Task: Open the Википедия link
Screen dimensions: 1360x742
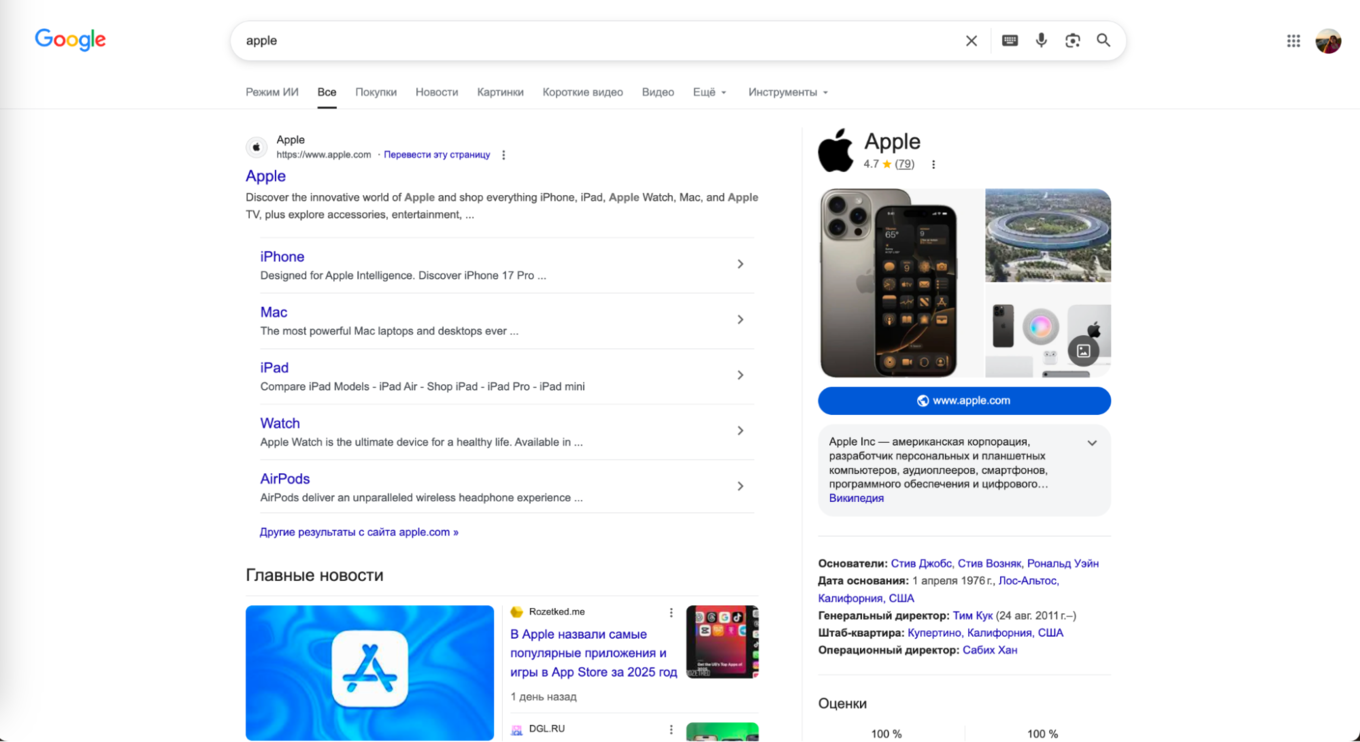Action: pos(856,497)
